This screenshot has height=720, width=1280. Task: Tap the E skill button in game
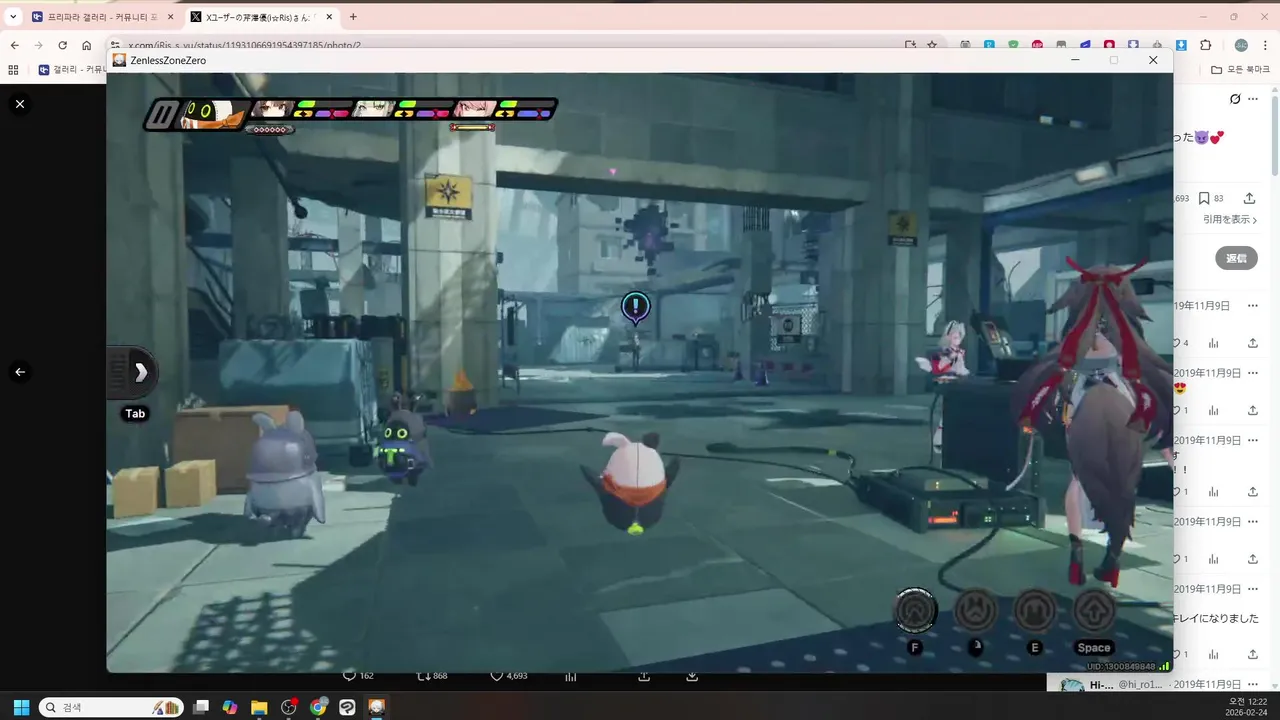(x=1035, y=609)
